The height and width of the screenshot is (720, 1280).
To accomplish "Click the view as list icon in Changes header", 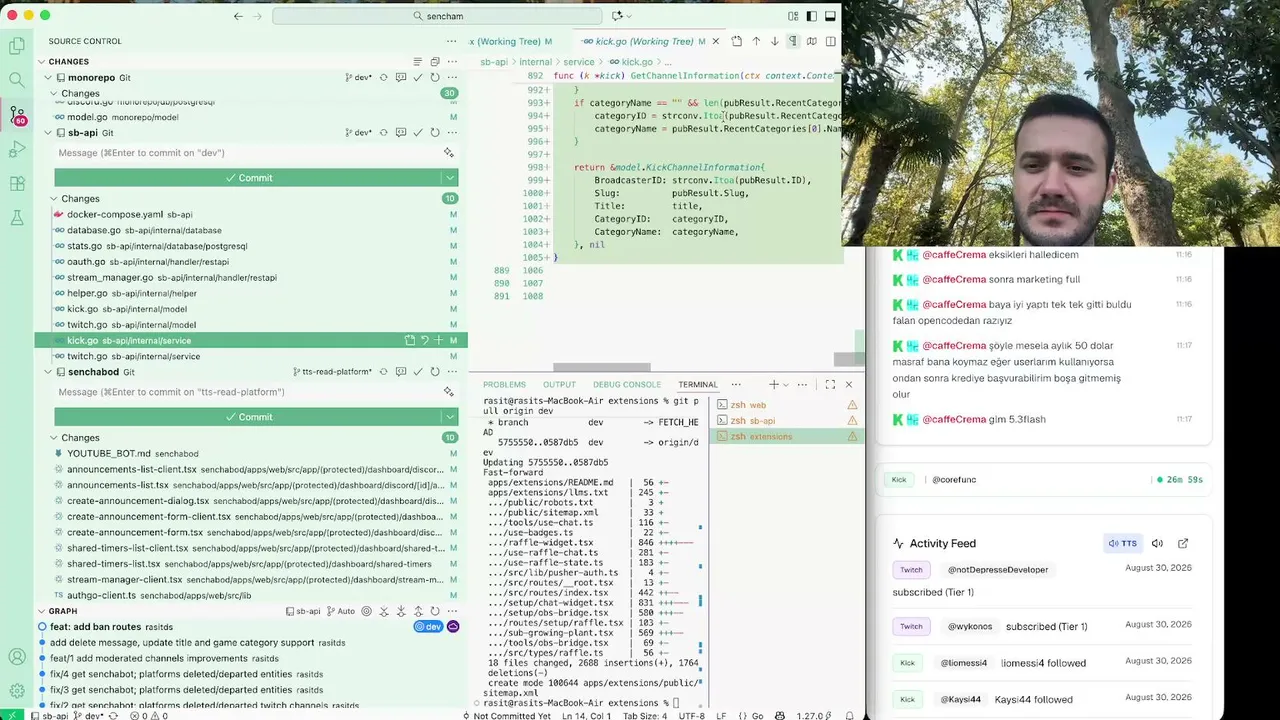I will tap(419, 62).
